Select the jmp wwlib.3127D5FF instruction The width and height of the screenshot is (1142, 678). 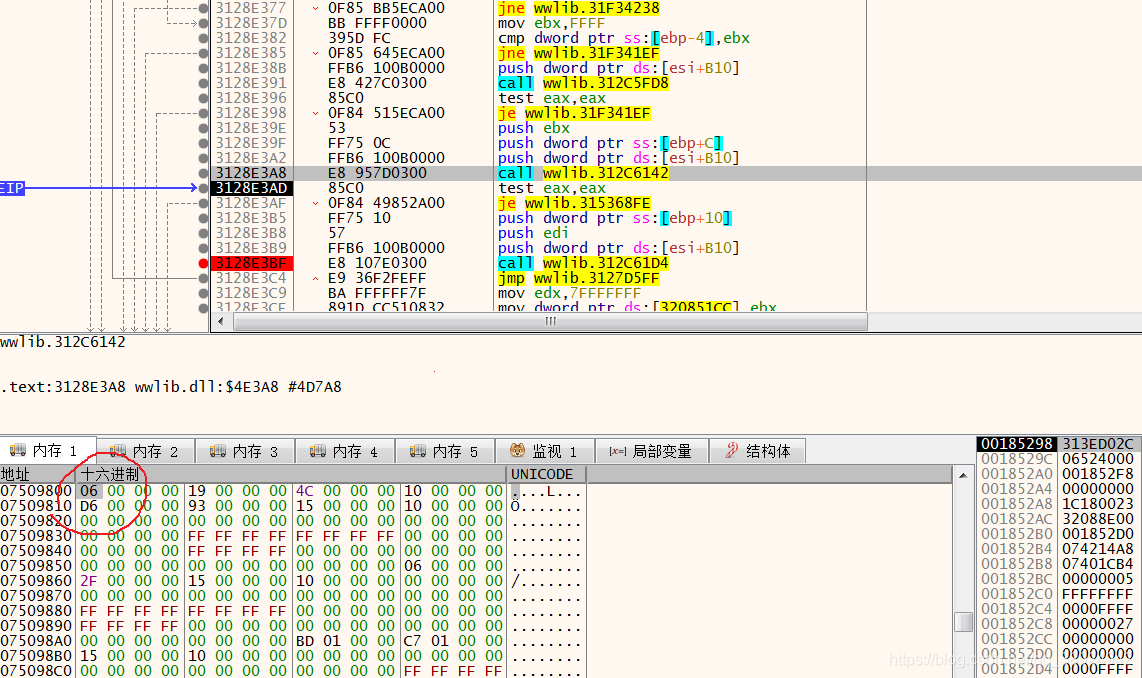578,278
